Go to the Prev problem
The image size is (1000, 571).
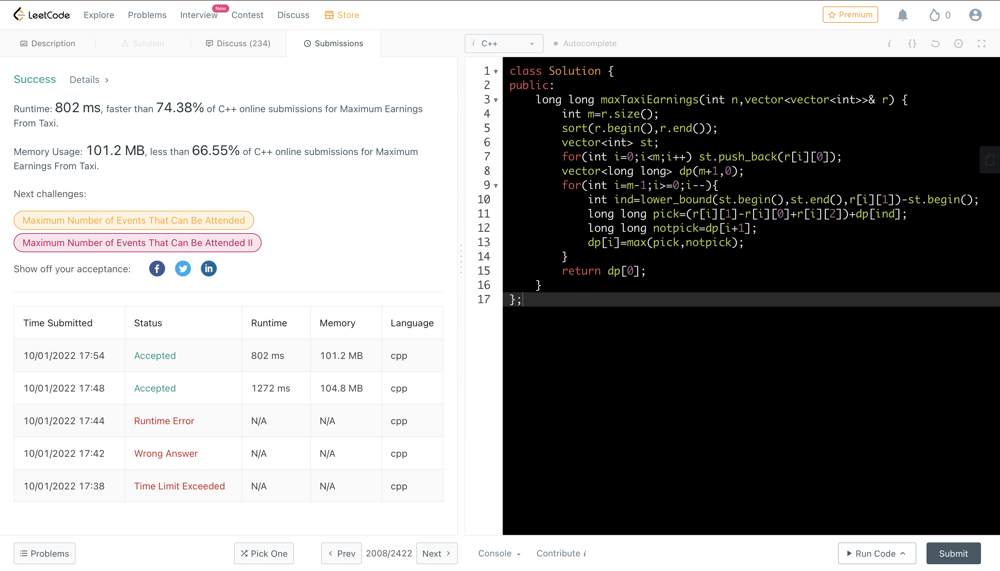pos(342,553)
